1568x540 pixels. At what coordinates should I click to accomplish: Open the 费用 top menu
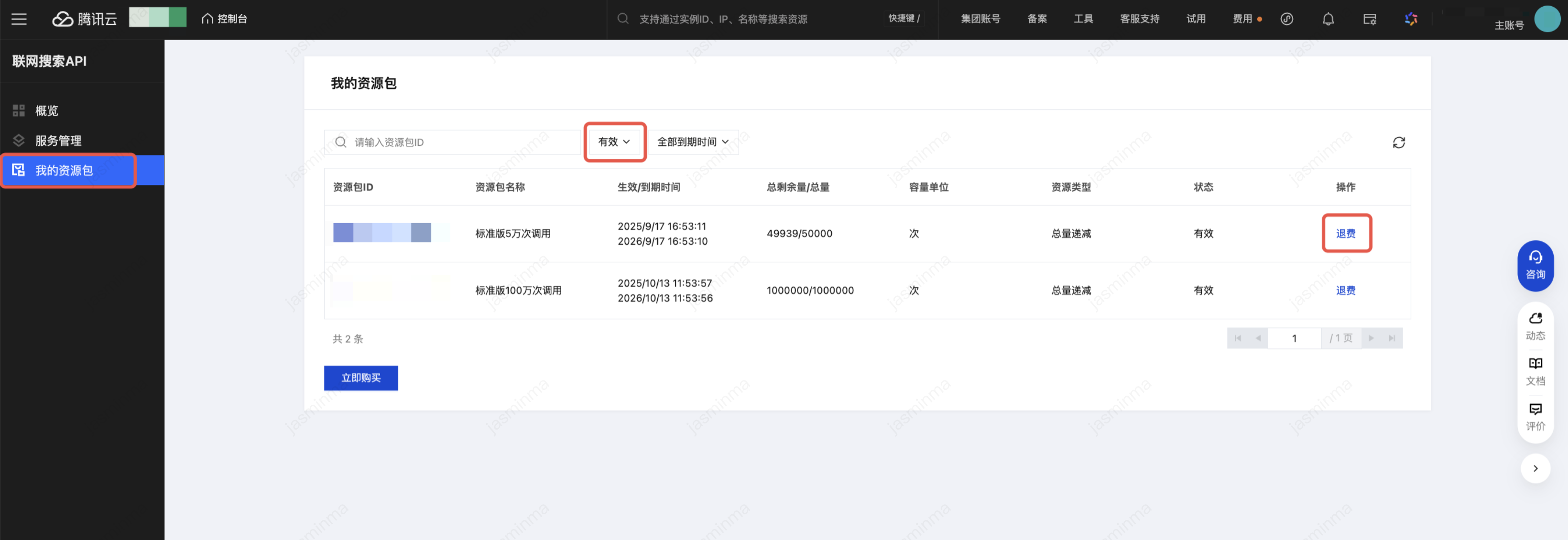tap(1242, 19)
